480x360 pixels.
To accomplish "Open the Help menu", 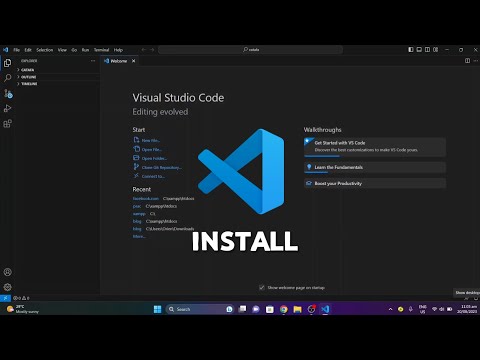I will coord(118,50).
